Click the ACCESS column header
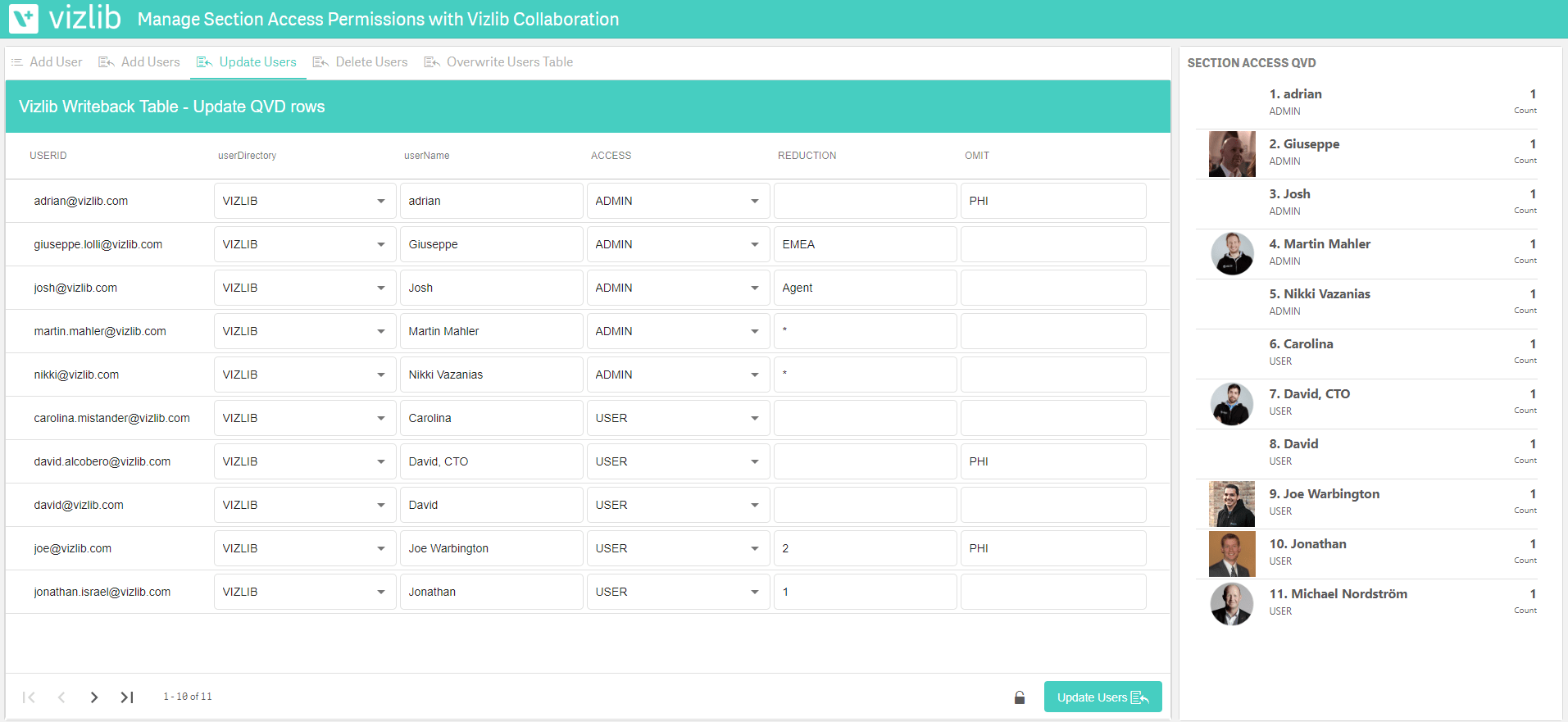1568x722 pixels. (x=611, y=156)
